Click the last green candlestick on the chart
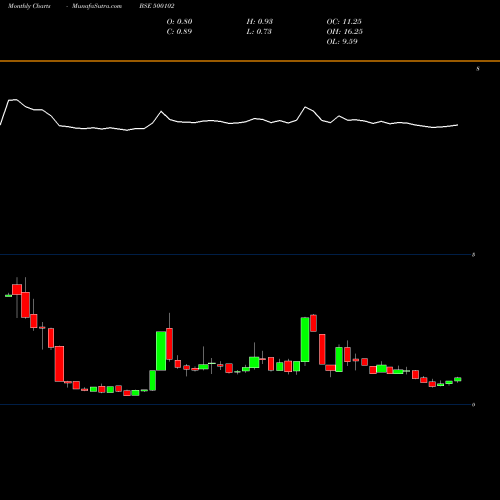The width and height of the screenshot is (500, 500). click(458, 379)
